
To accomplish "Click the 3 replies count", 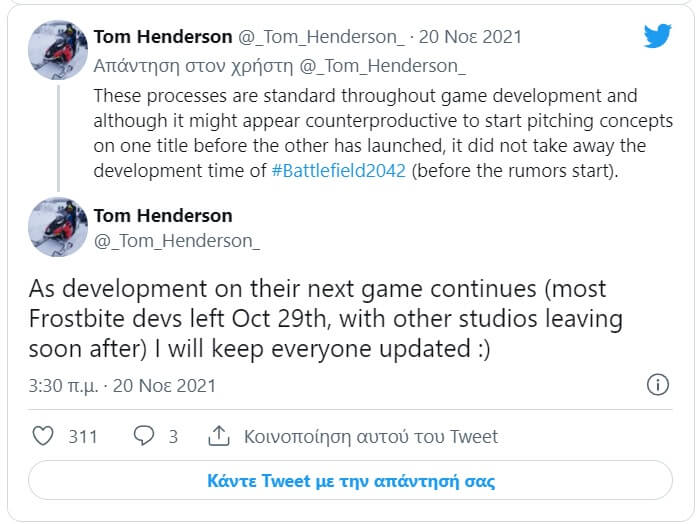I will click(173, 436).
